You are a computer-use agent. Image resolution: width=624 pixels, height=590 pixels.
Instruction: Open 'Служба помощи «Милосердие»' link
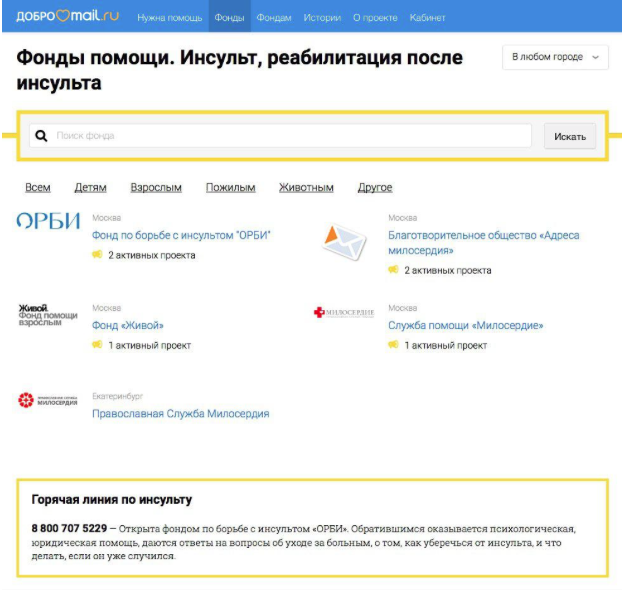pyautogui.click(x=466, y=325)
